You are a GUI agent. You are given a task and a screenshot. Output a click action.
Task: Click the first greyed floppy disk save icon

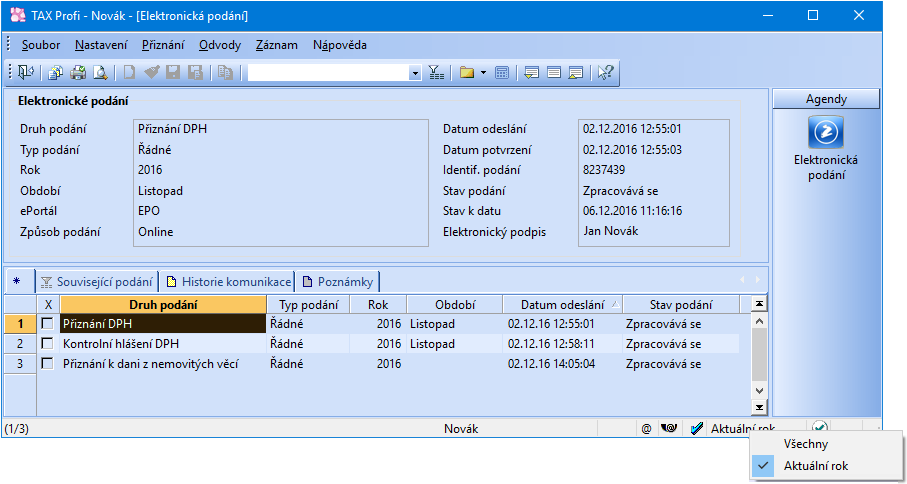click(173, 72)
